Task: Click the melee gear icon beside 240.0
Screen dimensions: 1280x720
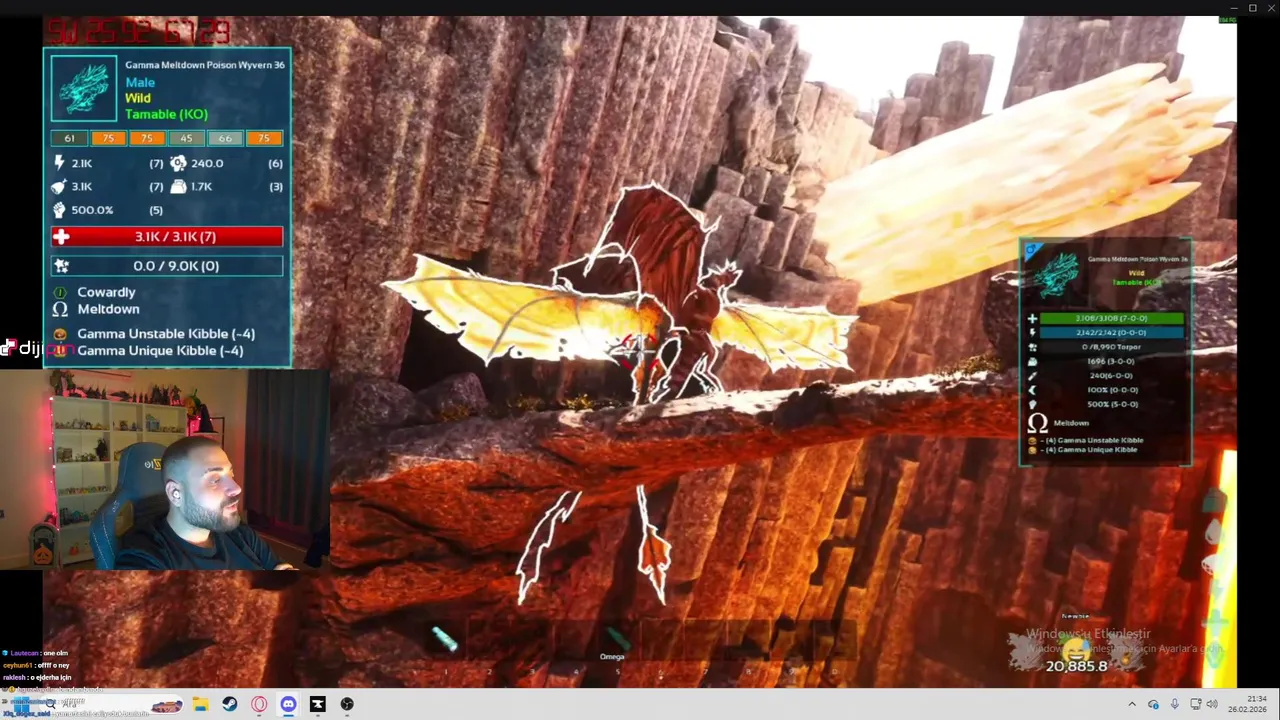Action: point(178,163)
